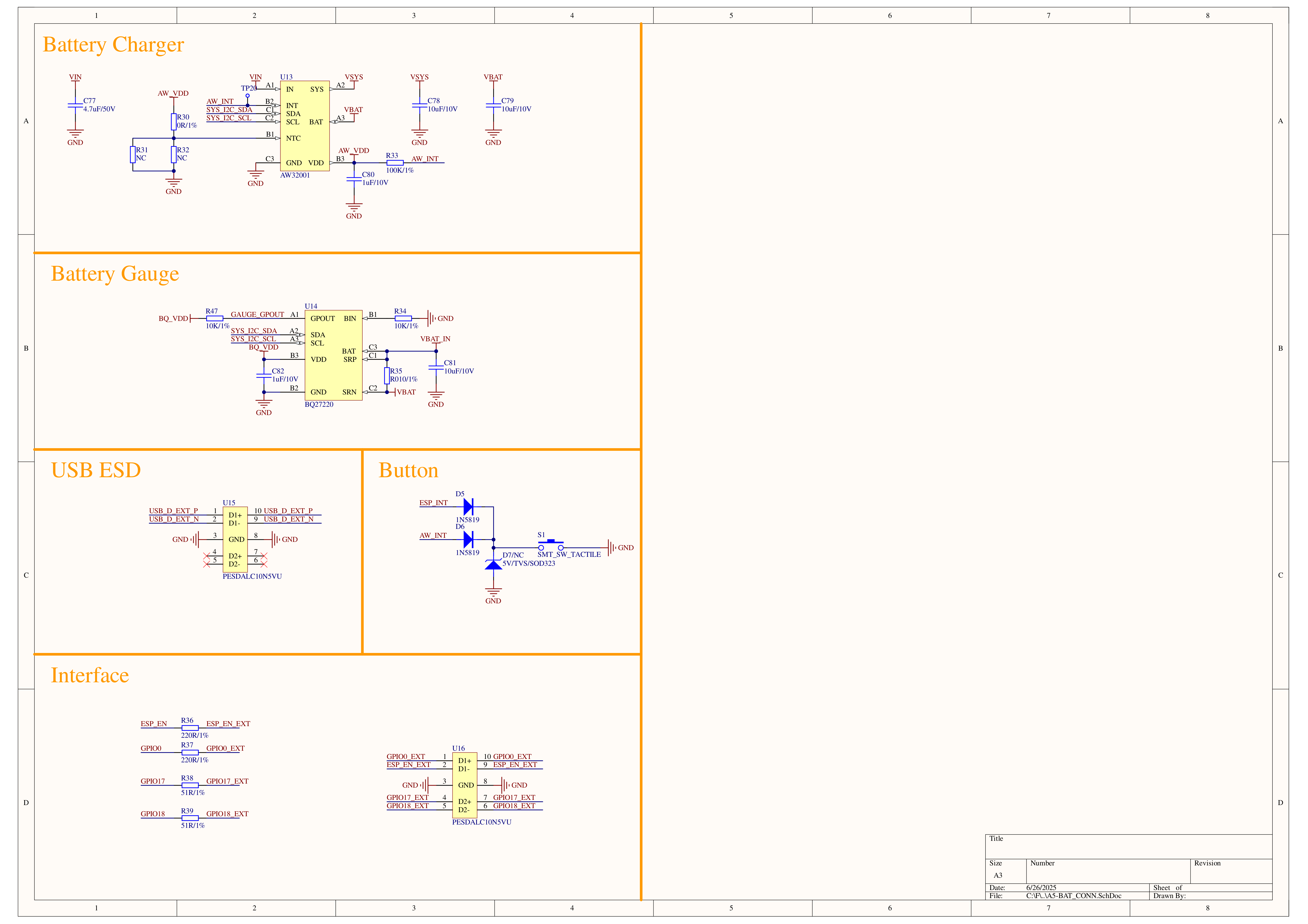
Task: Select capacitor C78 symbol
Action: [419, 105]
